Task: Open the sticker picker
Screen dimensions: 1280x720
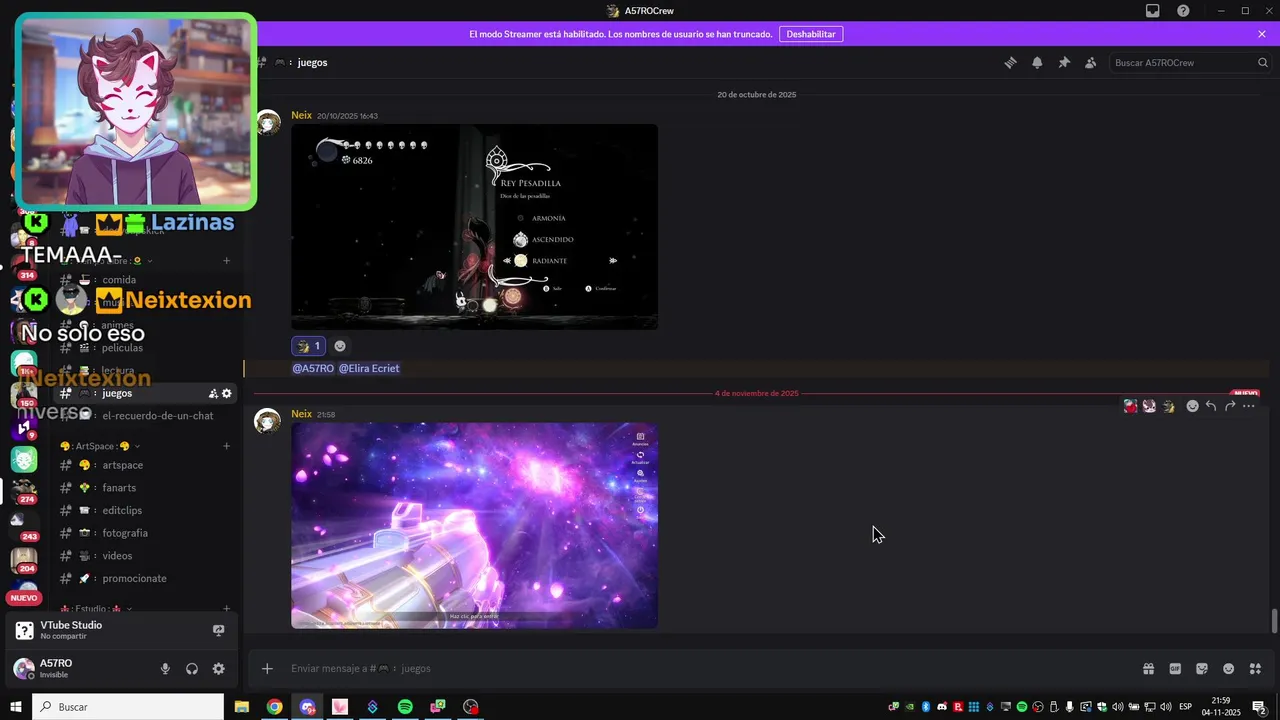Action: (x=1202, y=669)
